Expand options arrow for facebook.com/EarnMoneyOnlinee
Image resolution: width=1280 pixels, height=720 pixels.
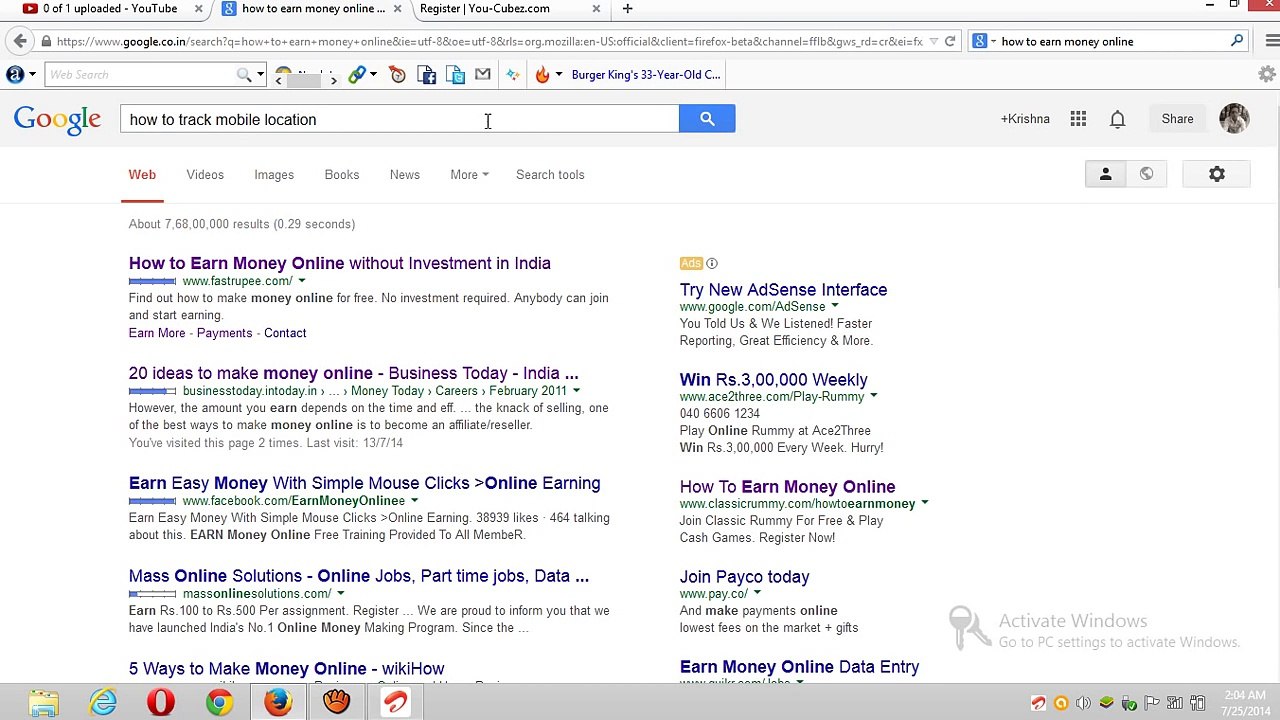[x=414, y=501]
